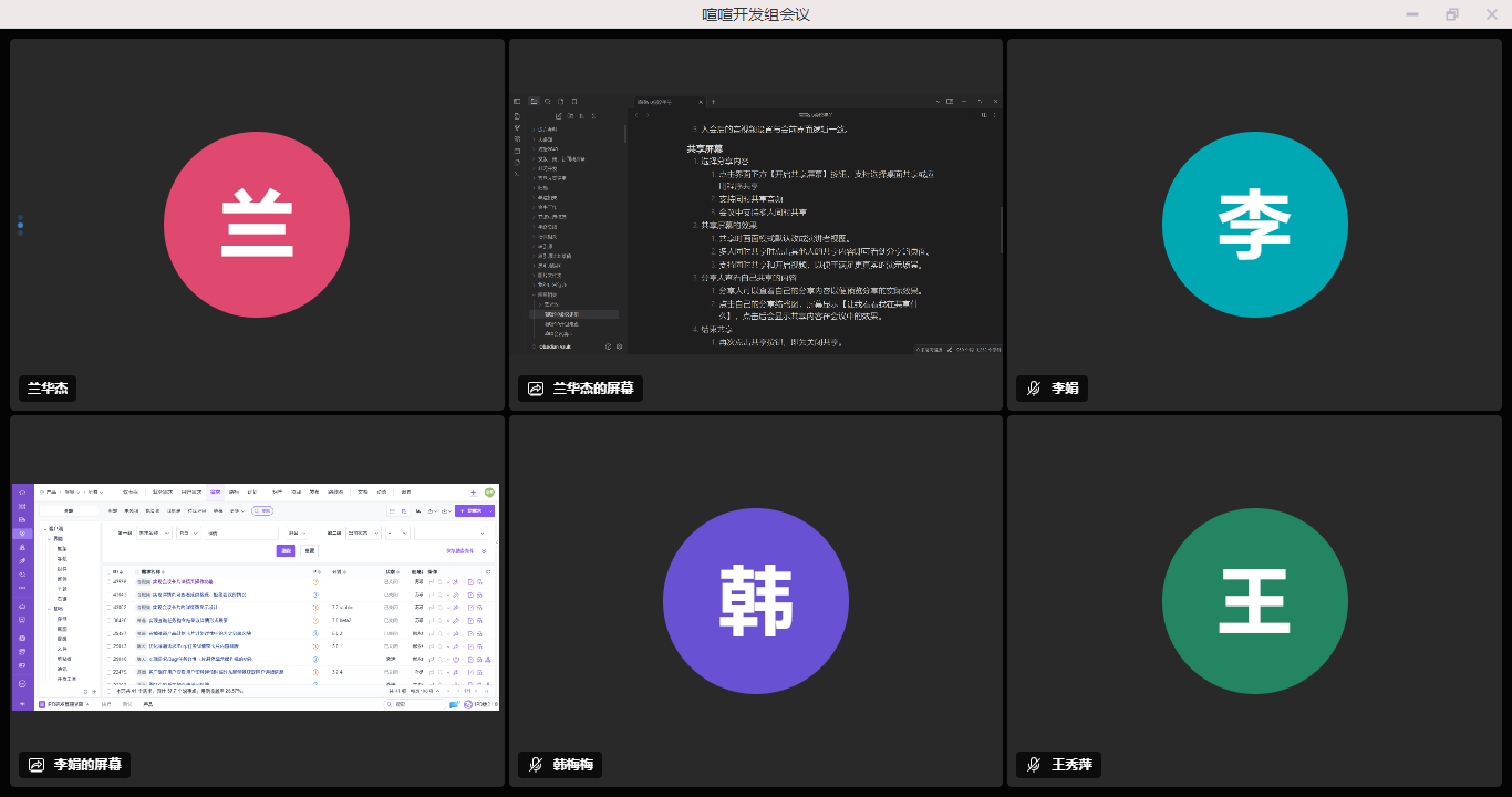This screenshot has height=797, width=1512.
Task: Click the bar chart report icon near 提需求
Action: (418, 511)
